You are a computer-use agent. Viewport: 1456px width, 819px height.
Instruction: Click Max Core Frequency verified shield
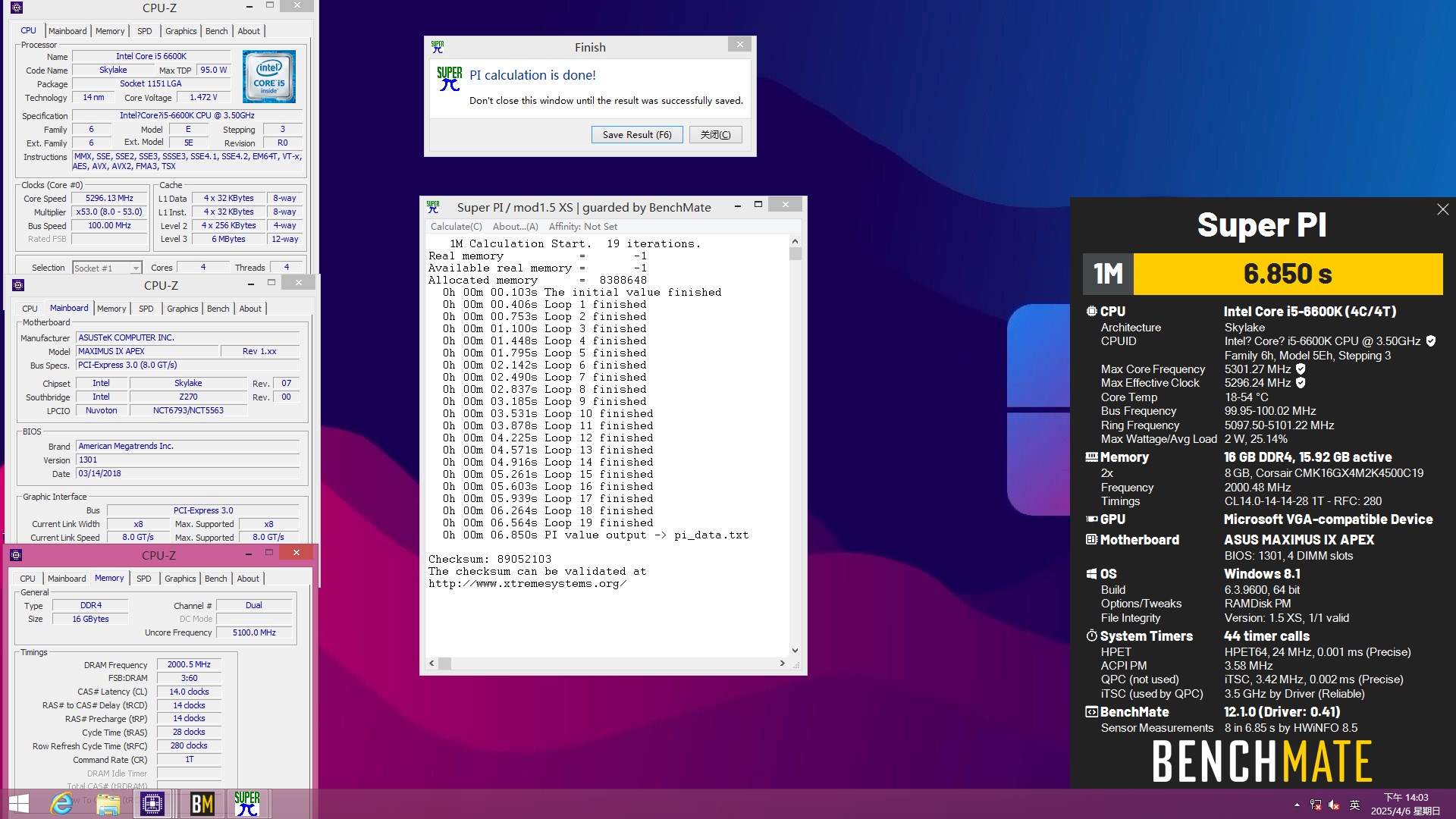click(1300, 369)
